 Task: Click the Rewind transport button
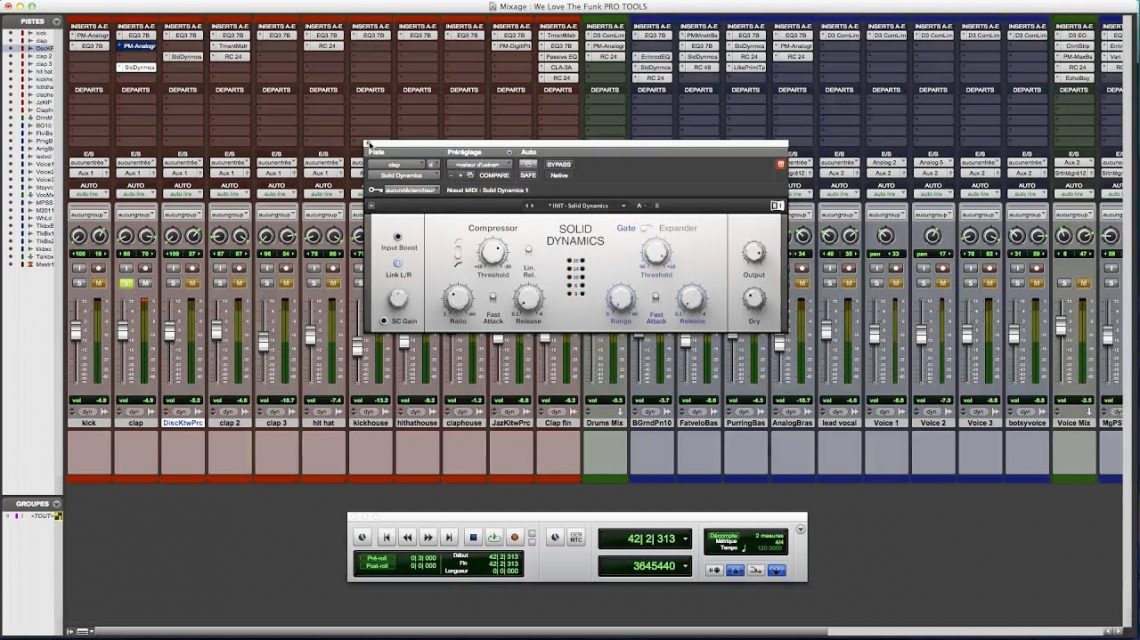tap(407, 537)
